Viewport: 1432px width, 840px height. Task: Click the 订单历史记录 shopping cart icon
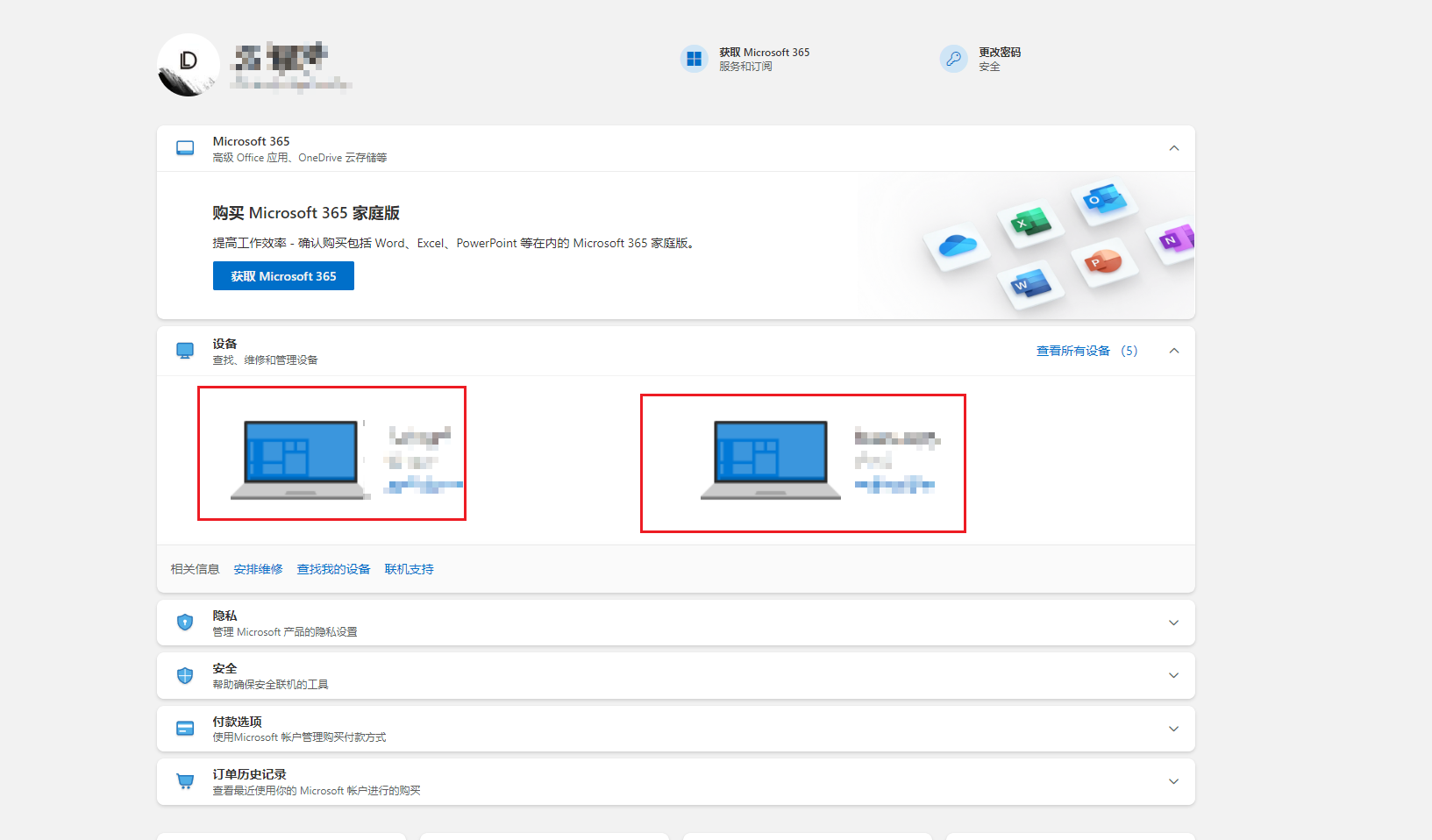click(185, 781)
